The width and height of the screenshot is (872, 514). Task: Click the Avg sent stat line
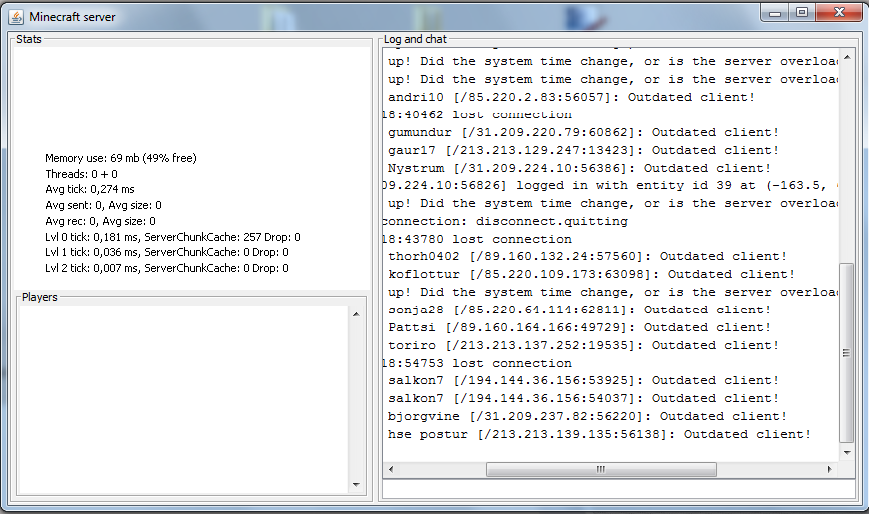pyautogui.click(x=103, y=205)
